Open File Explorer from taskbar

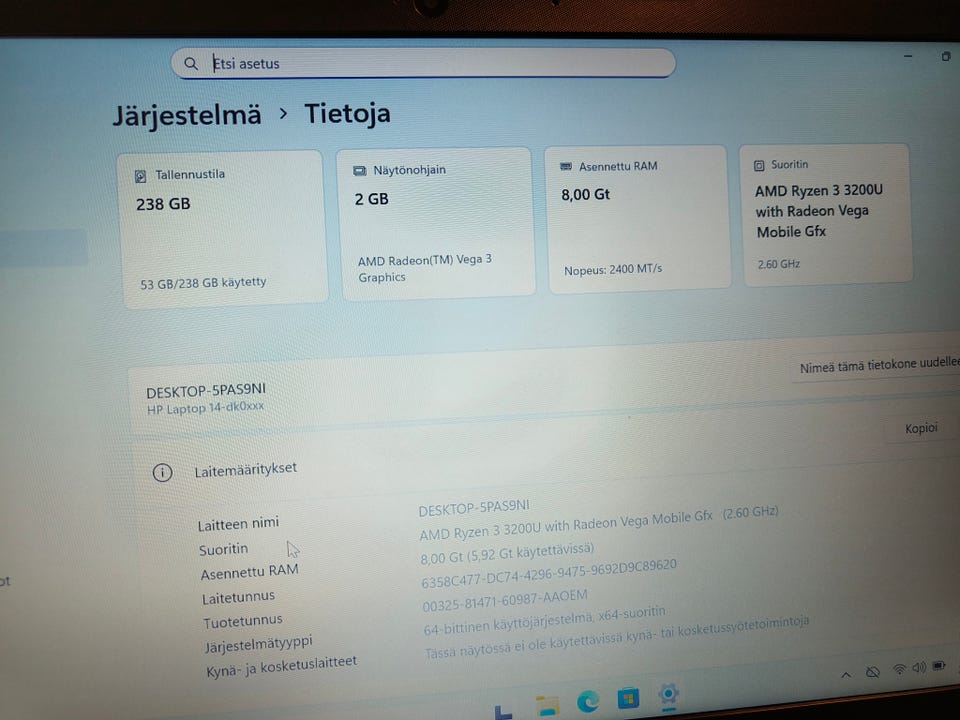[546, 705]
